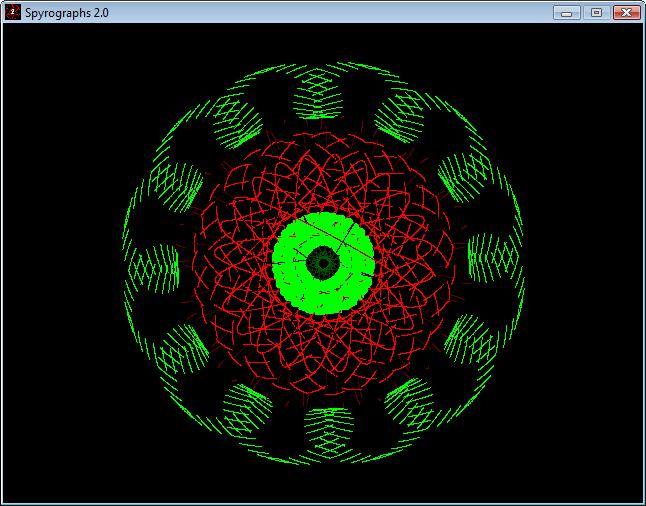This screenshot has height=506, width=646.
Task: Click the Spyrographs 2.0 title text
Action: [67, 13]
